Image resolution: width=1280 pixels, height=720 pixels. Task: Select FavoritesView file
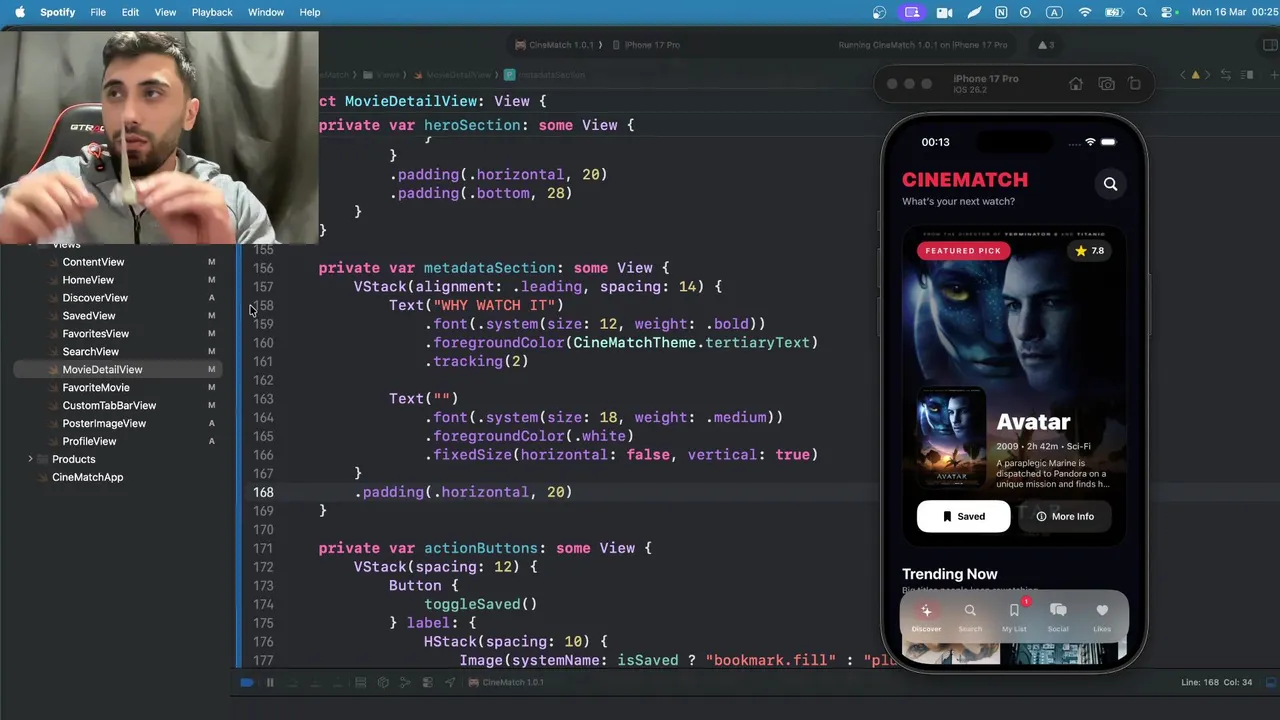pyautogui.click(x=96, y=334)
